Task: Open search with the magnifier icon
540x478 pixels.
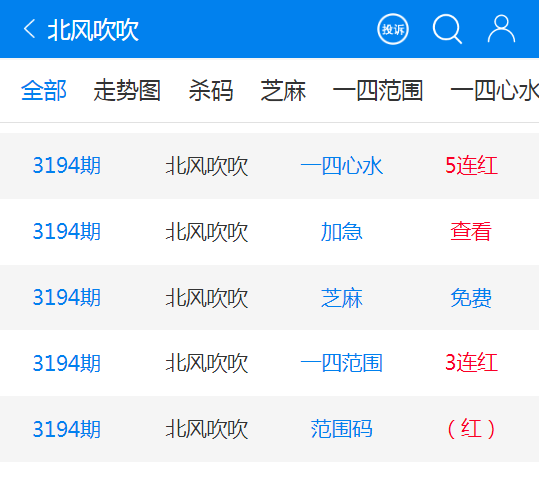Action: click(x=447, y=29)
